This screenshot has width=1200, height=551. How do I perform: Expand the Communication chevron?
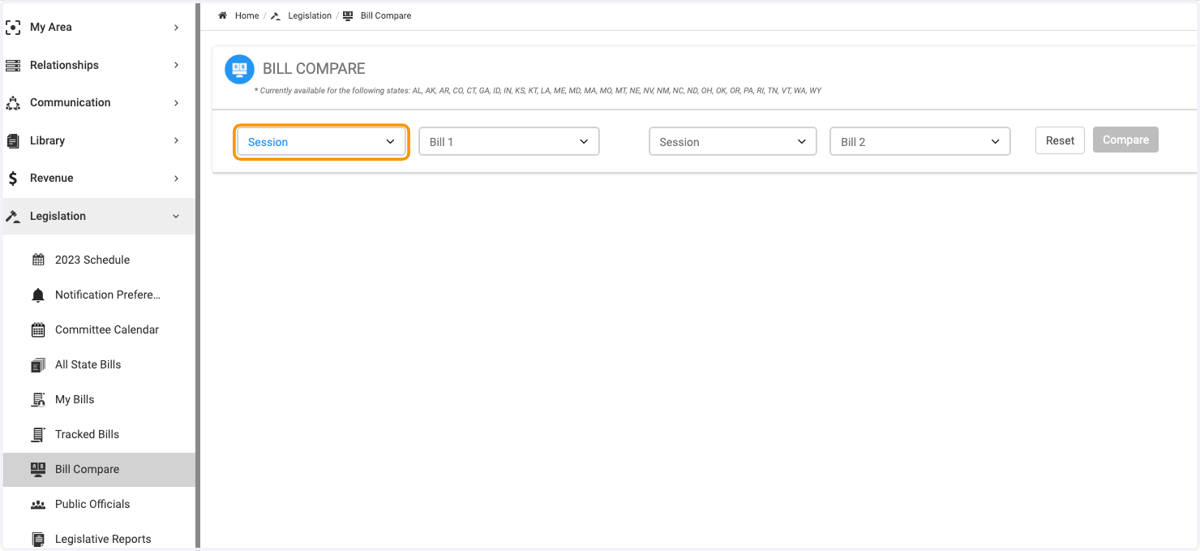click(176, 103)
